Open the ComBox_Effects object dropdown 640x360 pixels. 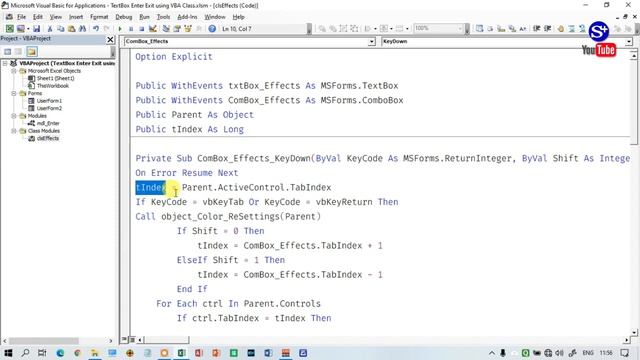[371, 41]
